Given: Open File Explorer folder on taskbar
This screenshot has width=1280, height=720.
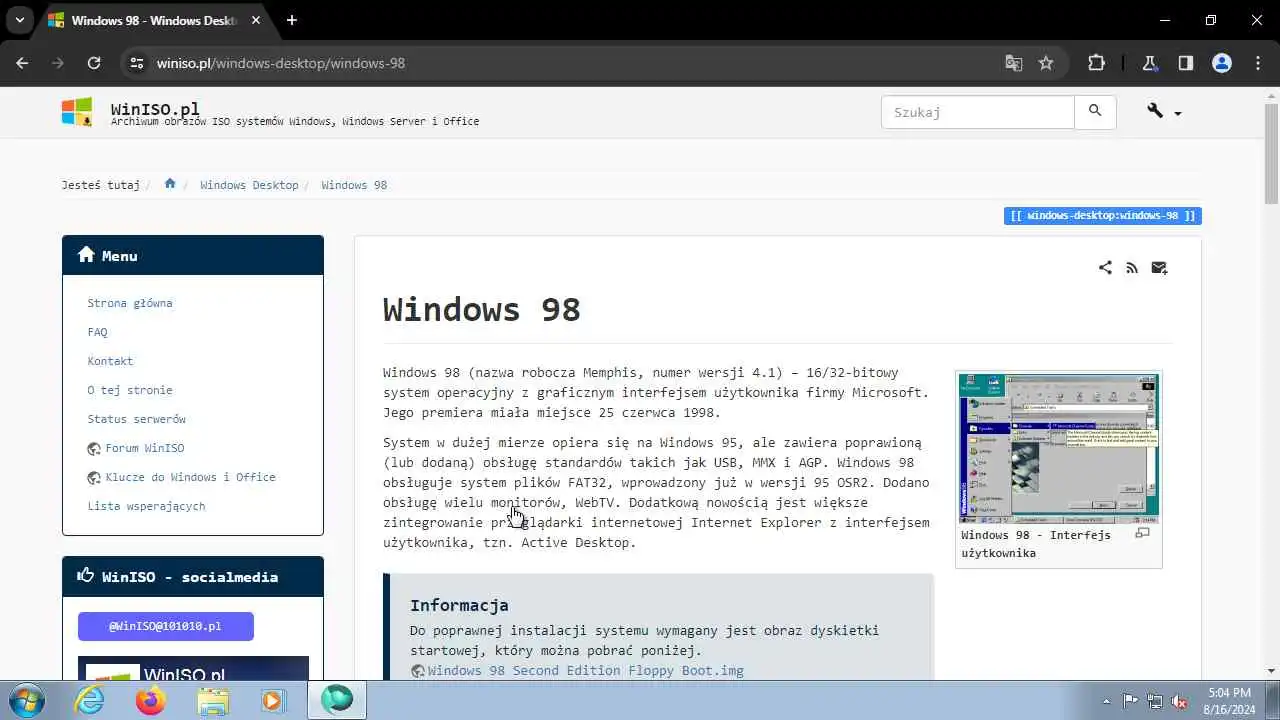Looking at the screenshot, I should [x=212, y=701].
